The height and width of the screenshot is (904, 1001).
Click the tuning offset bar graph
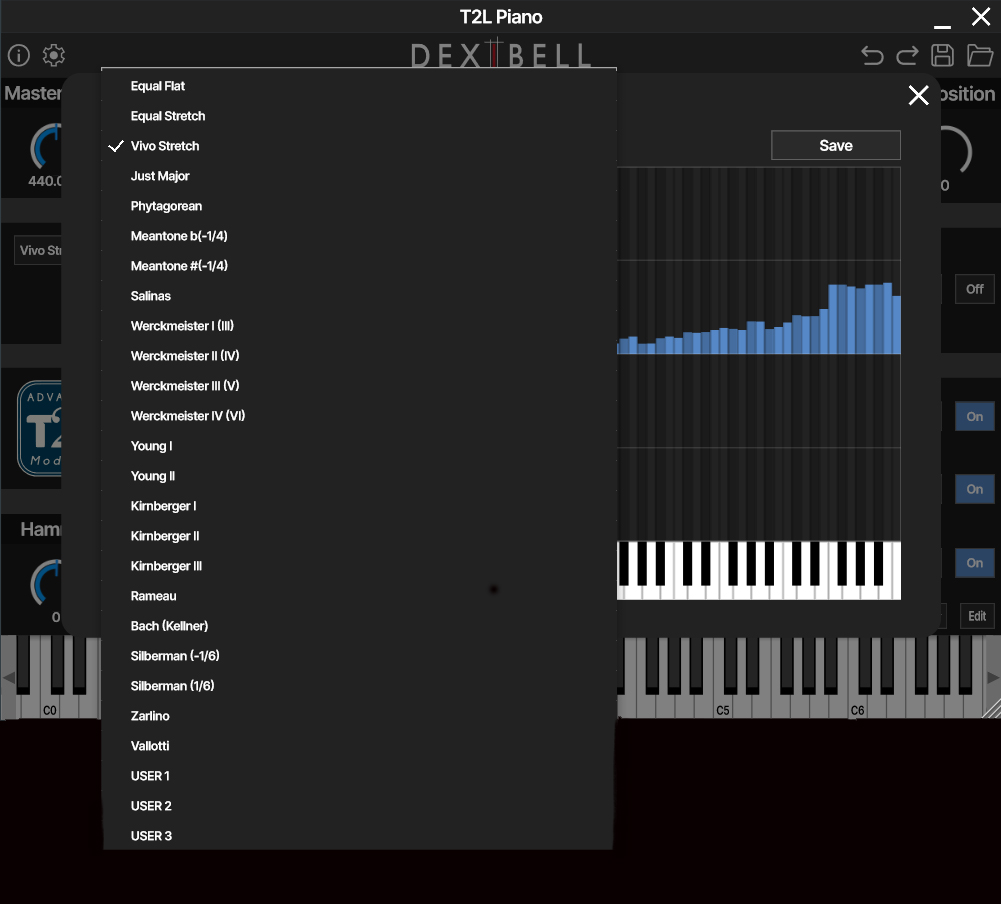point(759,354)
